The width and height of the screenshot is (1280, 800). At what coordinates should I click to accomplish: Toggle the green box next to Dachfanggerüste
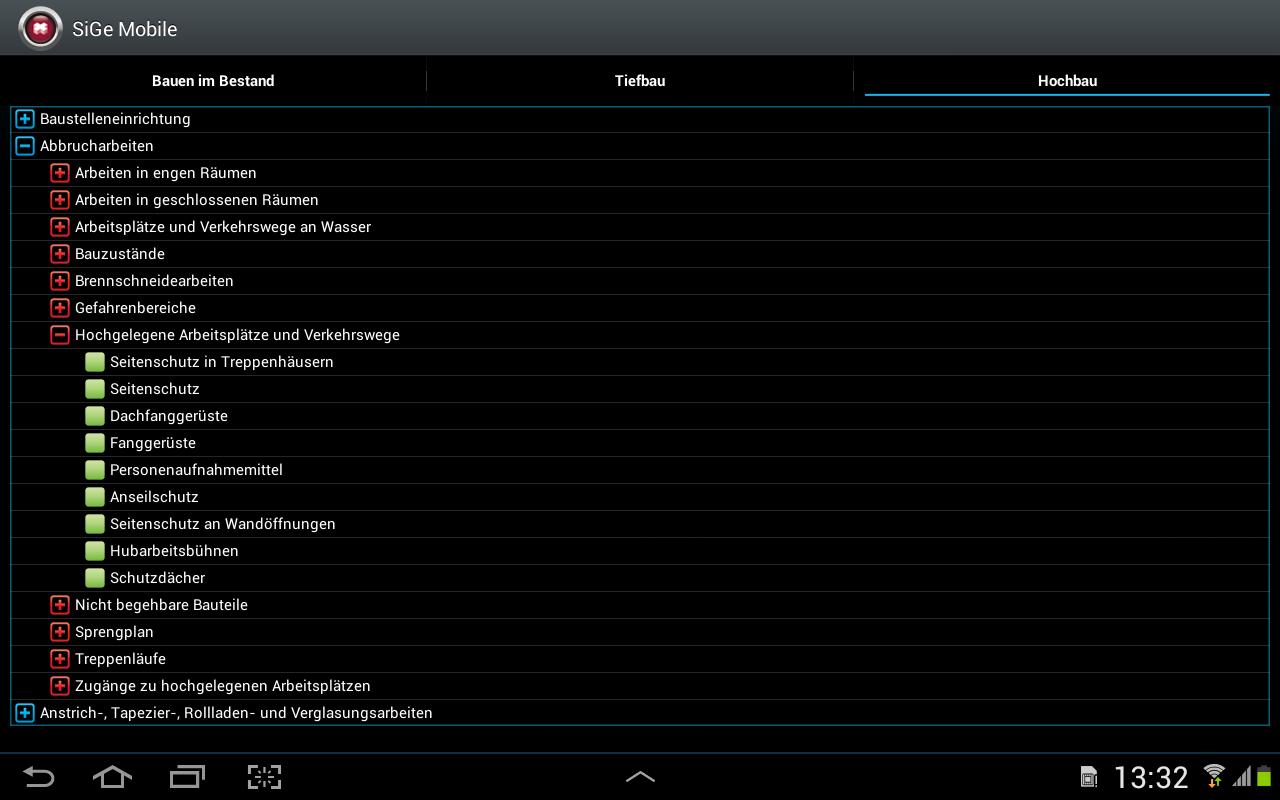(x=95, y=416)
